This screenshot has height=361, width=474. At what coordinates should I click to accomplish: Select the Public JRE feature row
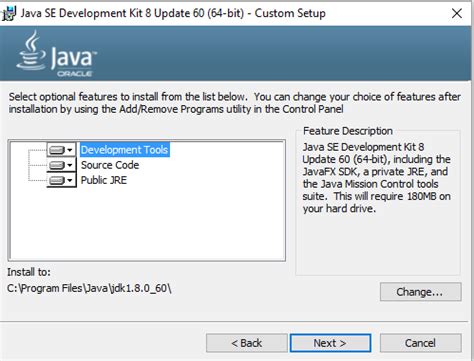pos(104,180)
